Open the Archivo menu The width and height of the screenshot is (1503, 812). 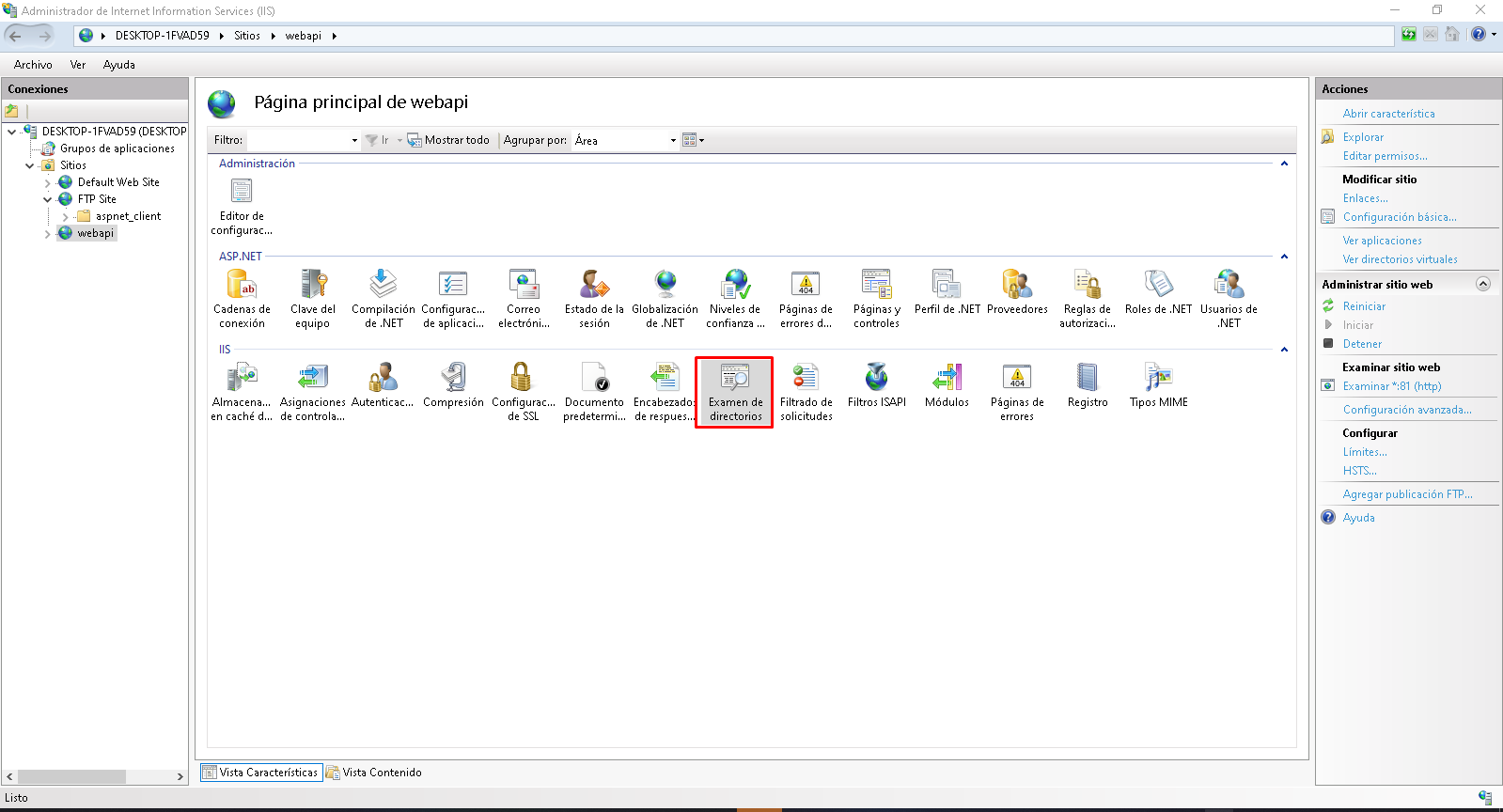point(33,65)
